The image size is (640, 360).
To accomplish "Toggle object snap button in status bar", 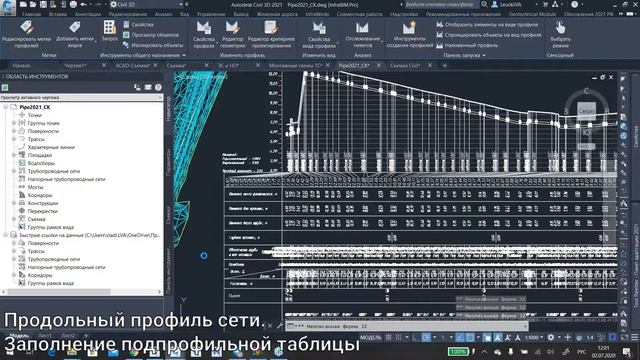I will pyautogui.click(x=470, y=337).
